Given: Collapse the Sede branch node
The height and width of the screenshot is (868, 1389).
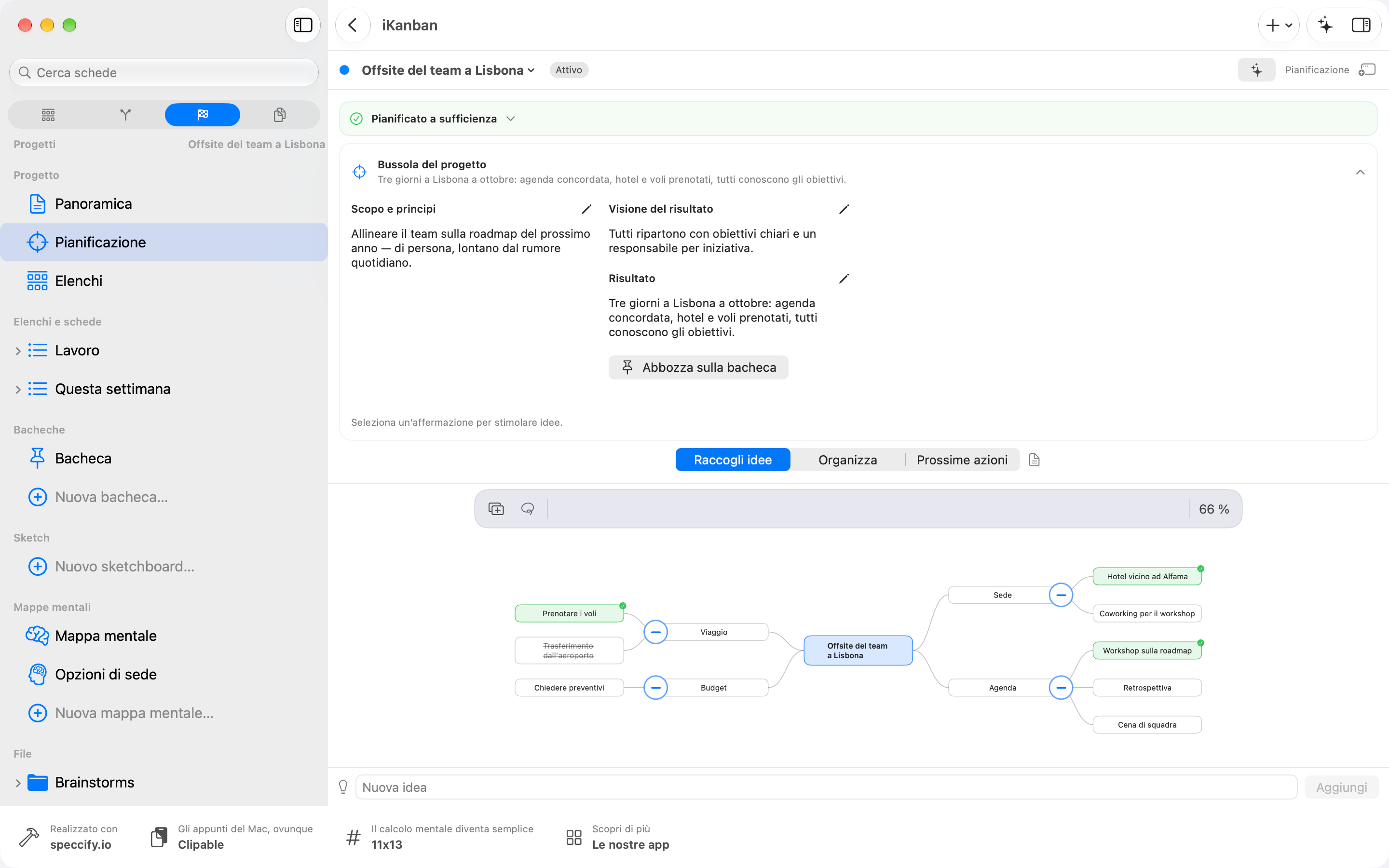Looking at the screenshot, I should [1061, 595].
